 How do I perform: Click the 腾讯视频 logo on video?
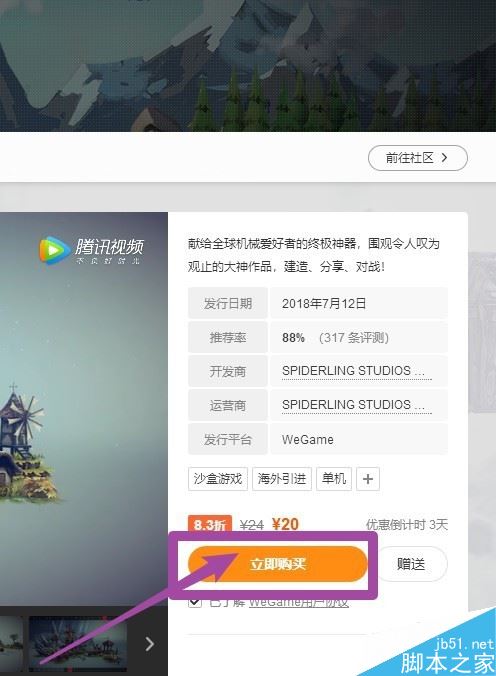coord(91,250)
